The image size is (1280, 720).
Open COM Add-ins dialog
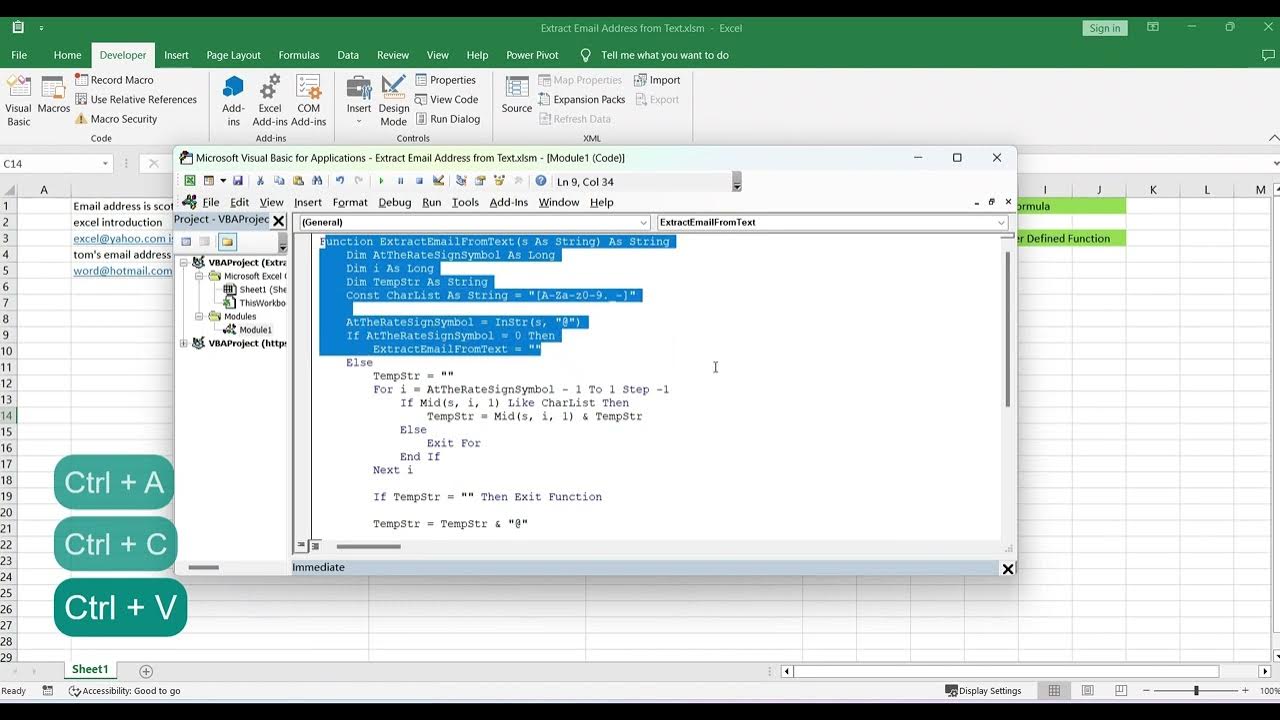pyautogui.click(x=308, y=101)
